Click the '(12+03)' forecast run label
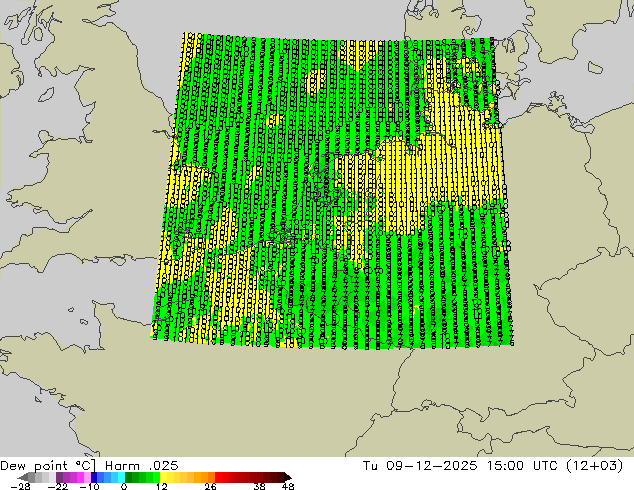Image resolution: width=634 pixels, height=490 pixels. coord(594,466)
